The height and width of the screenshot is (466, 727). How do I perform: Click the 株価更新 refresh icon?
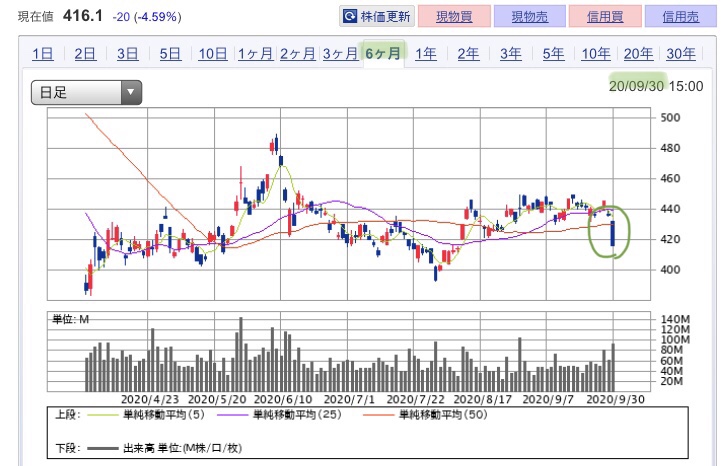[x=349, y=17]
